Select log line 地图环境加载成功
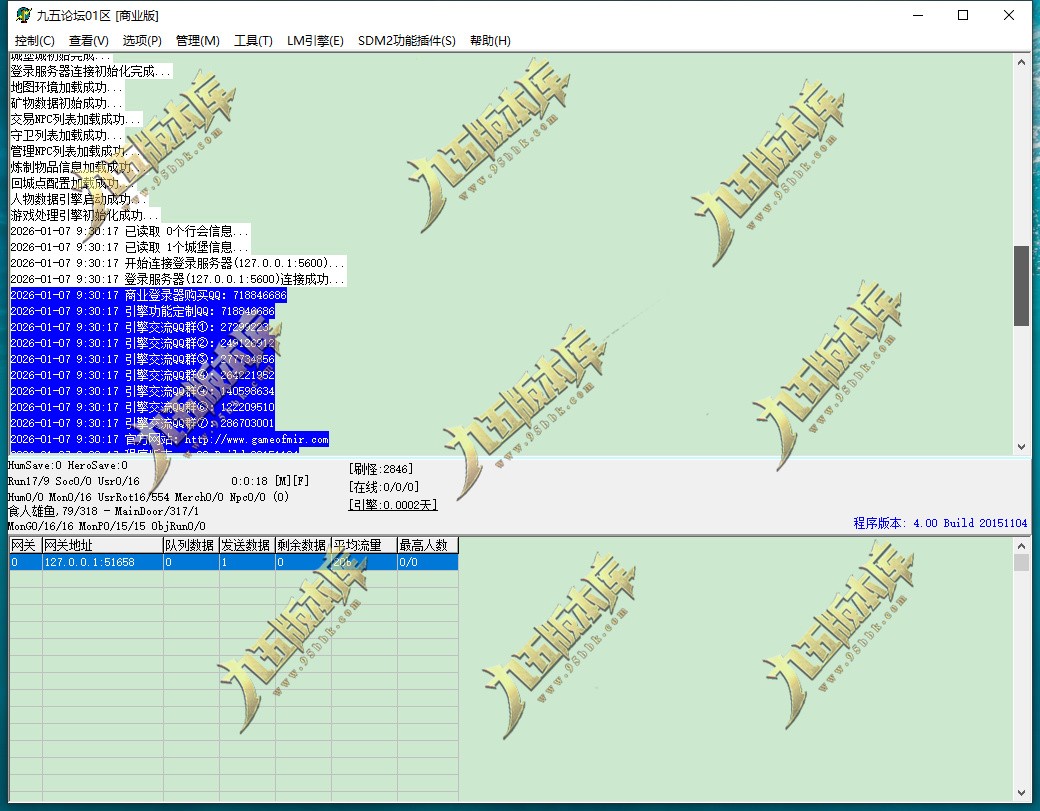Viewport: 1040px width, 811px height. [67, 88]
